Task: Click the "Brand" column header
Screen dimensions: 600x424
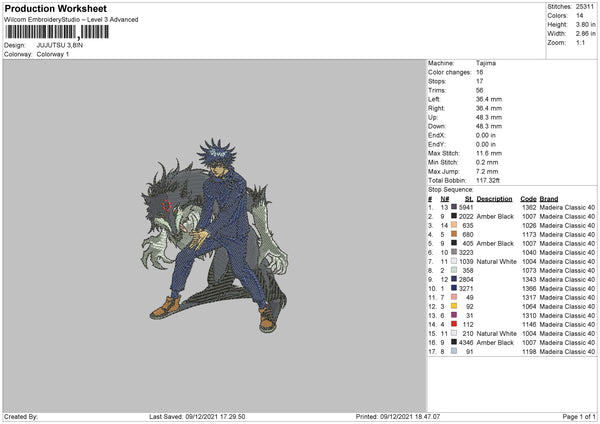Action: pos(549,199)
